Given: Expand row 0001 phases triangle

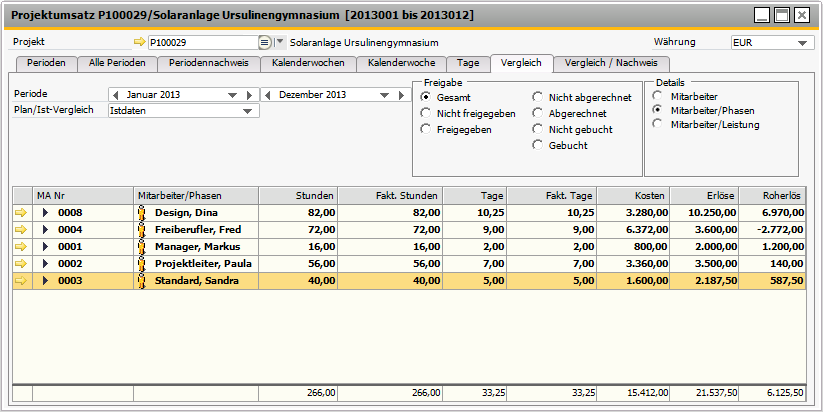Looking at the screenshot, I should [x=45, y=247].
